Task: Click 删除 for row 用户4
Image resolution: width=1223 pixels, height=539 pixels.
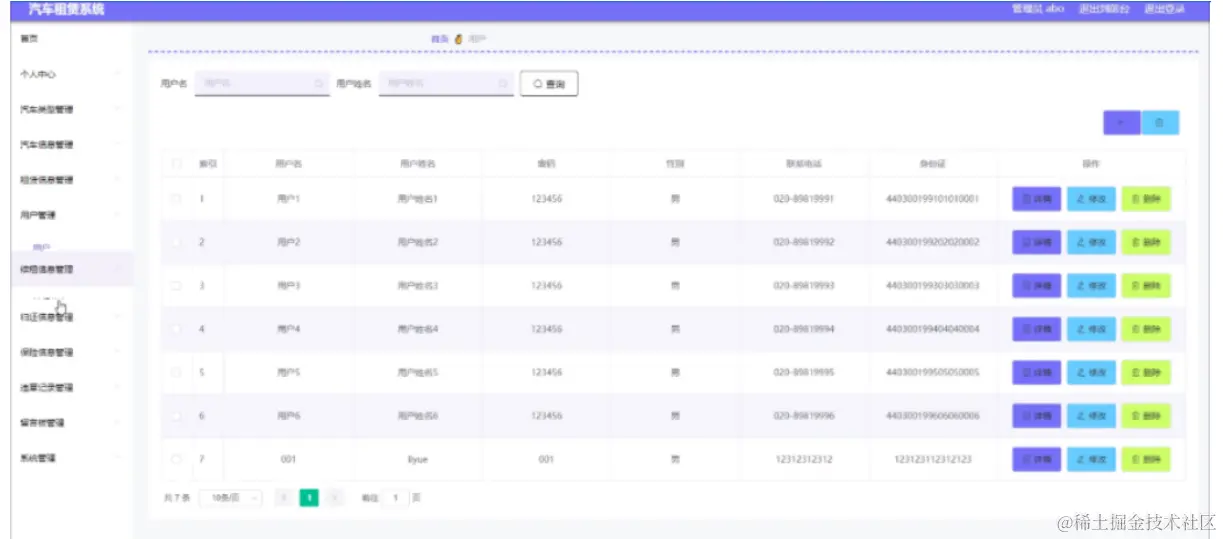Action: (x=1146, y=329)
